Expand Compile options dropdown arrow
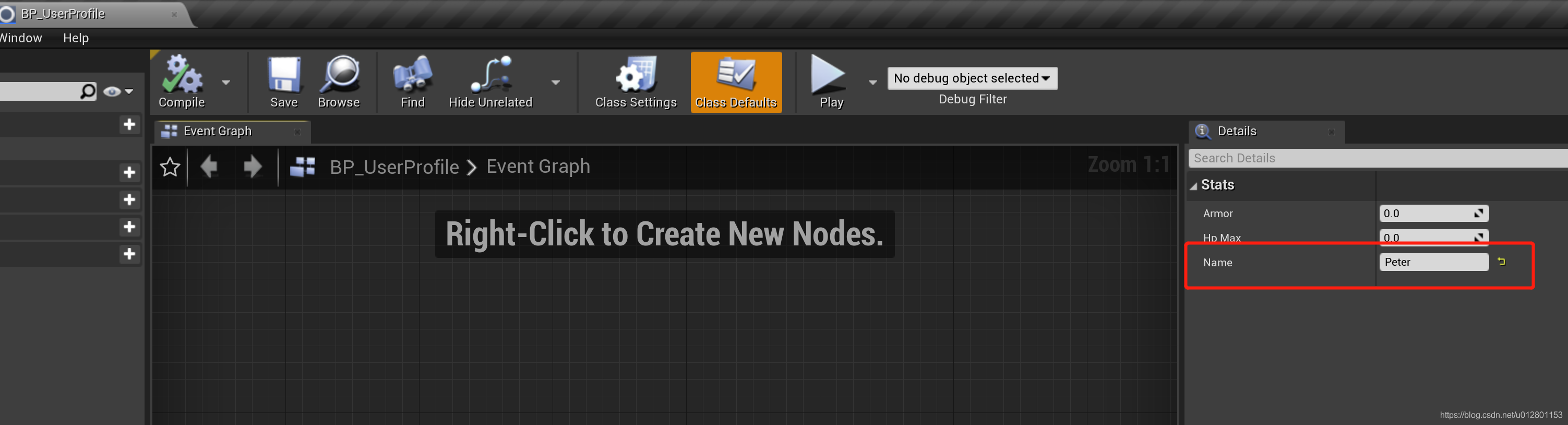Image resolution: width=1568 pixels, height=425 pixels. pyautogui.click(x=226, y=82)
